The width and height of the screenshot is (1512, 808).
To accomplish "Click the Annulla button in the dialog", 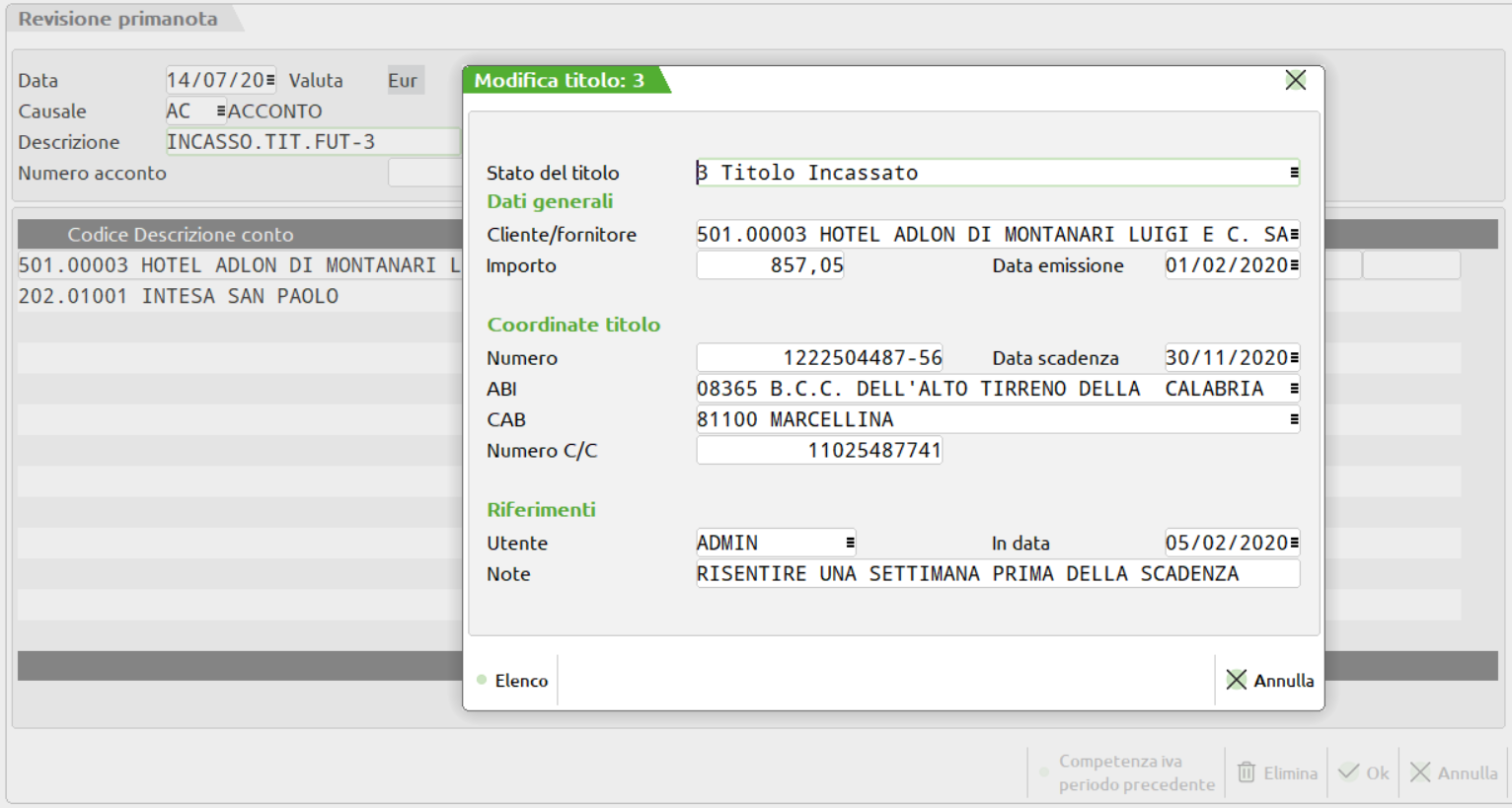I will tap(1270, 681).
